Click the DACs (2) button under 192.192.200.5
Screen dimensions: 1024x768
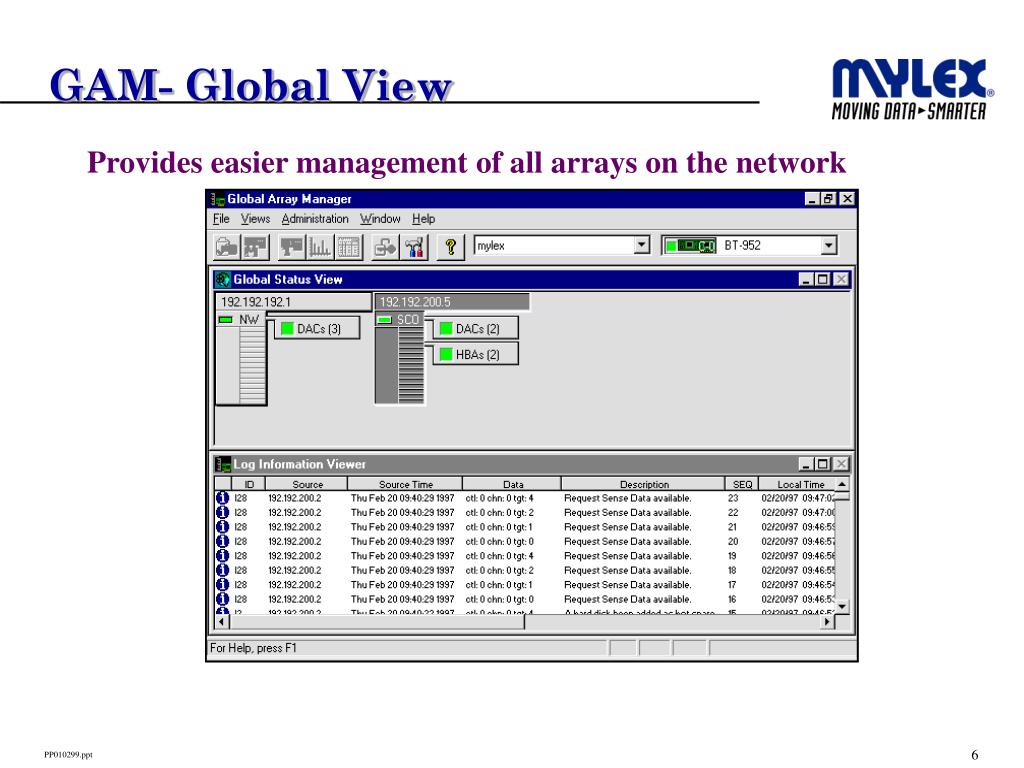(x=475, y=328)
